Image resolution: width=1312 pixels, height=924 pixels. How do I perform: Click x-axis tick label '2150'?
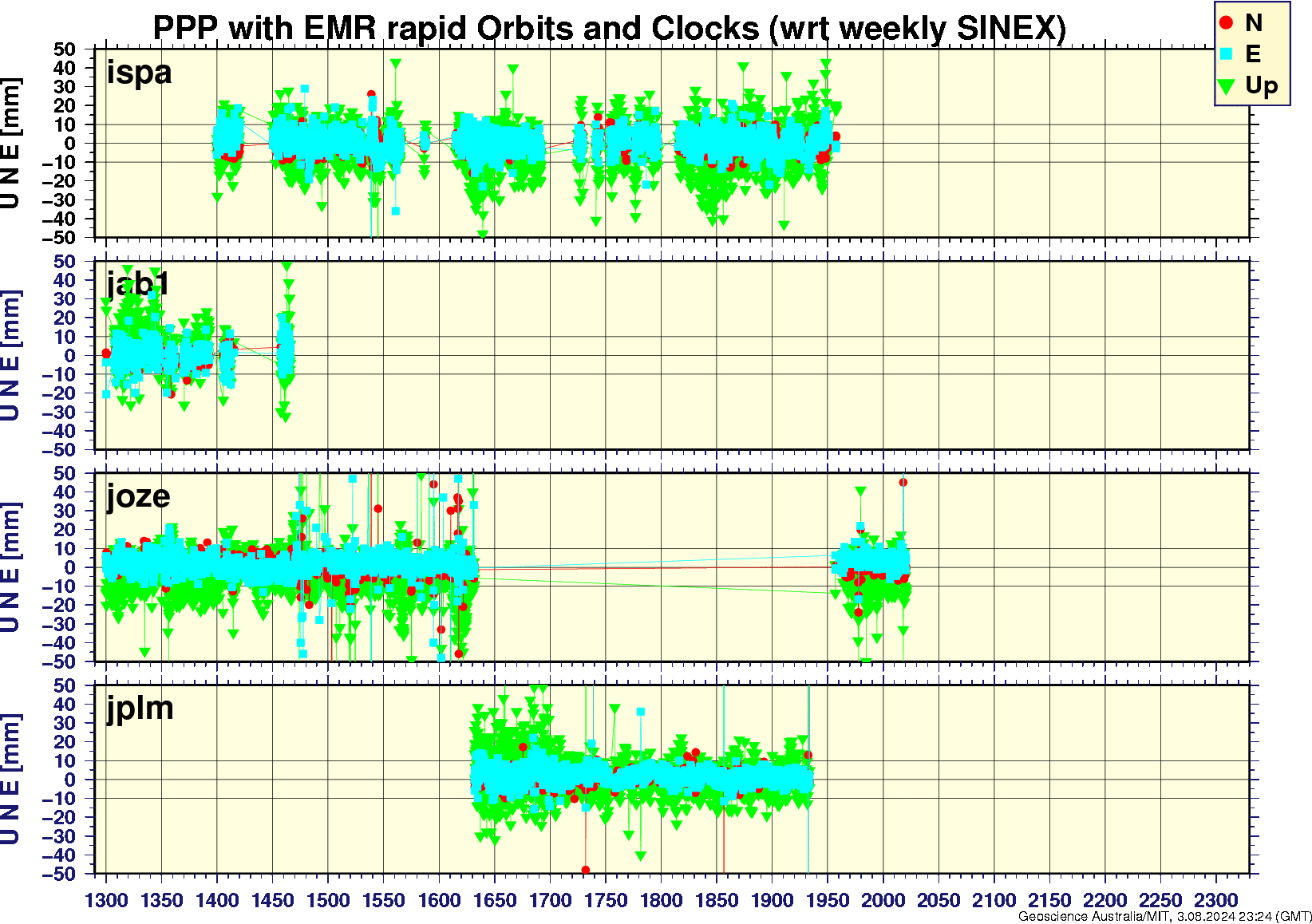(x=1049, y=901)
